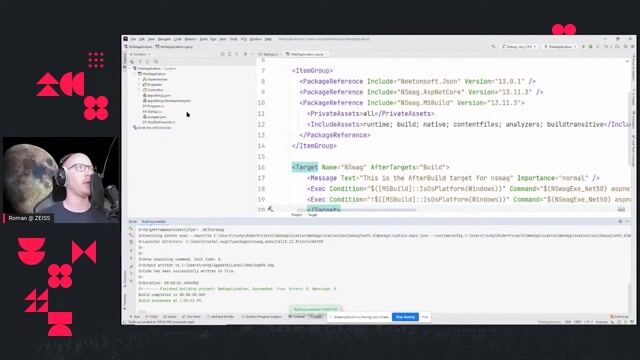Click the PrivateAssets line in editor
This screenshot has width=640, height=360.
[371, 114]
